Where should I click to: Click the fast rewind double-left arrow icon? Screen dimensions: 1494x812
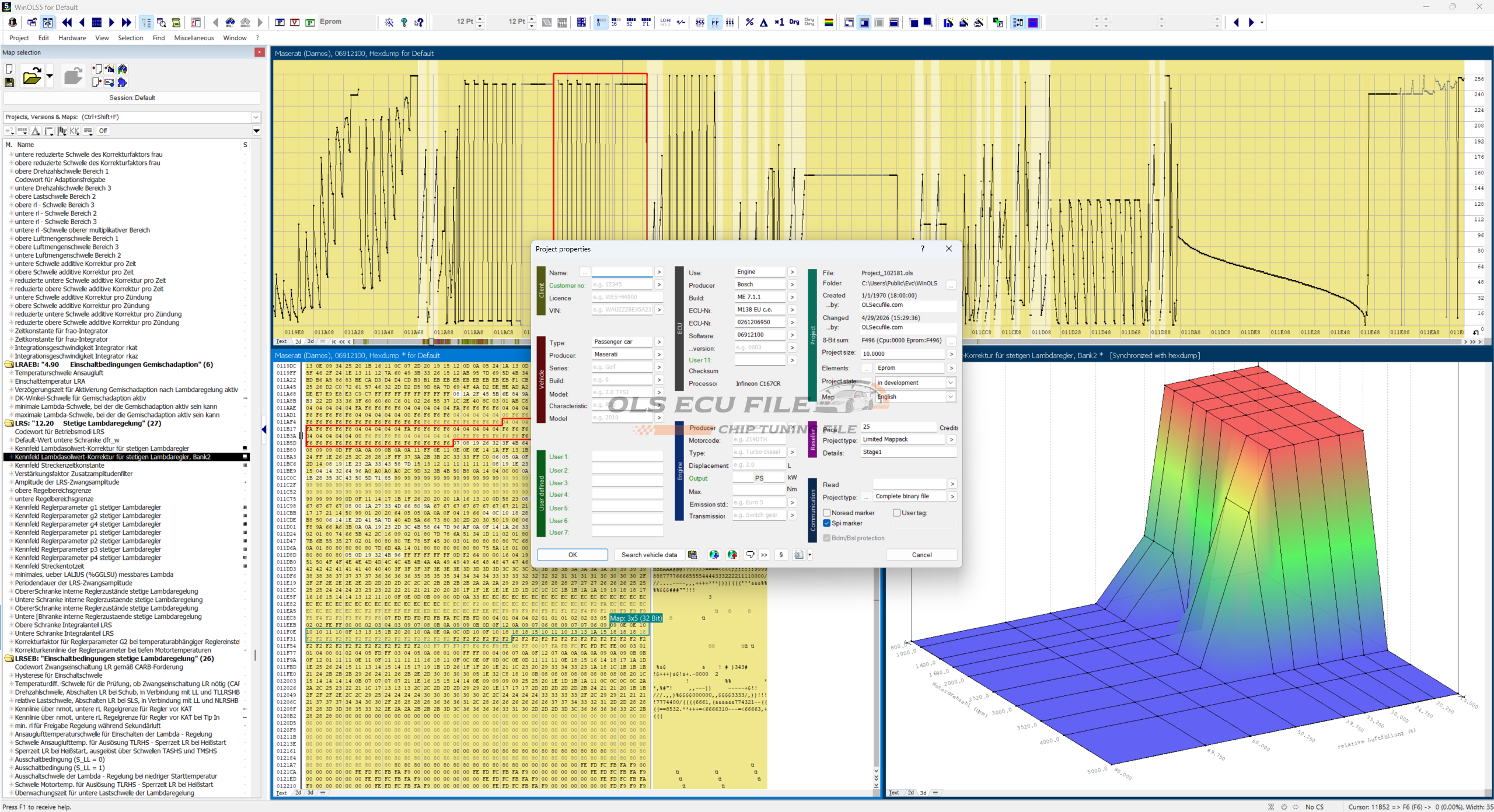point(67,22)
